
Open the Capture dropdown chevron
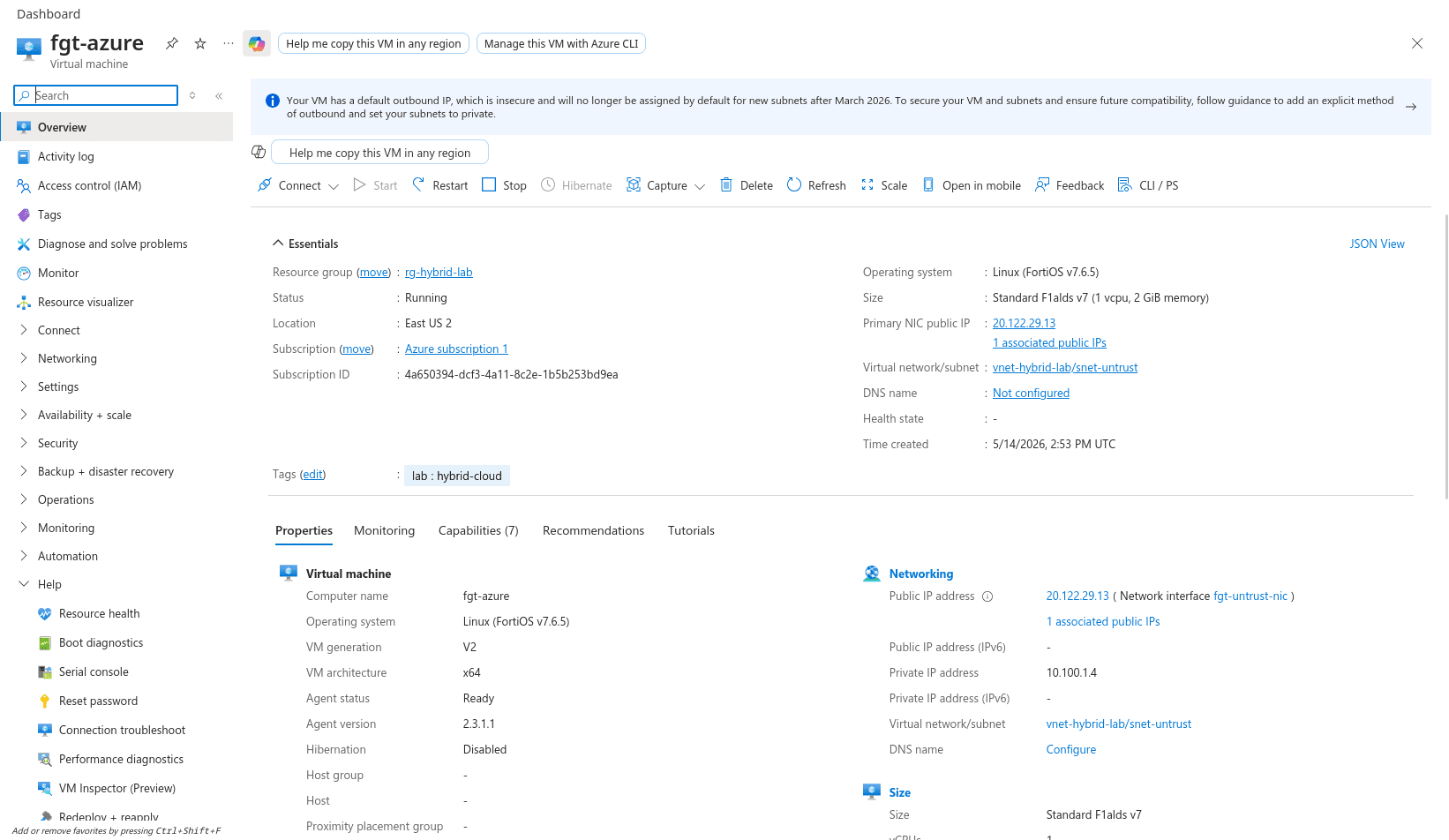point(700,186)
